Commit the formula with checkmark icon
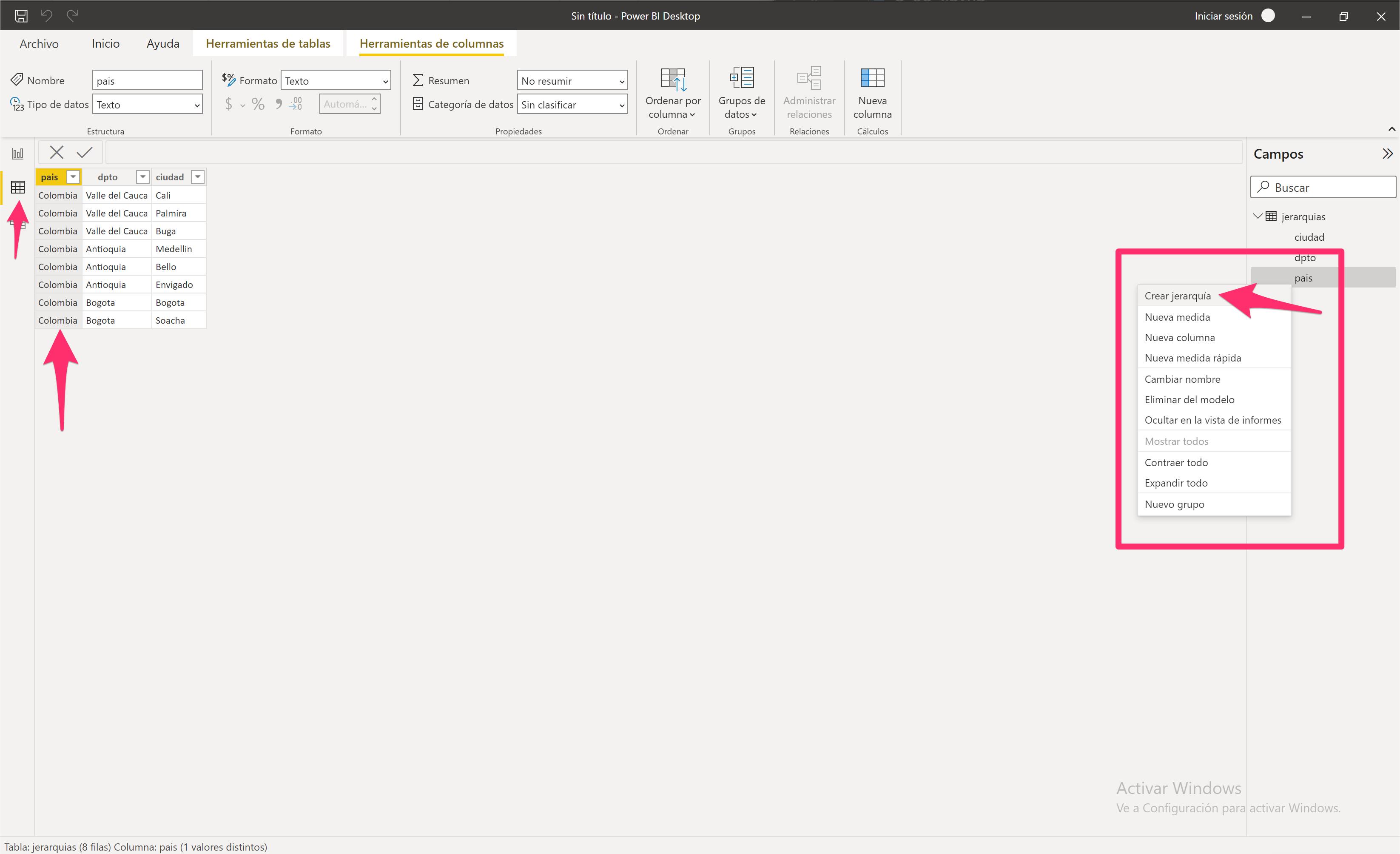 coord(85,152)
